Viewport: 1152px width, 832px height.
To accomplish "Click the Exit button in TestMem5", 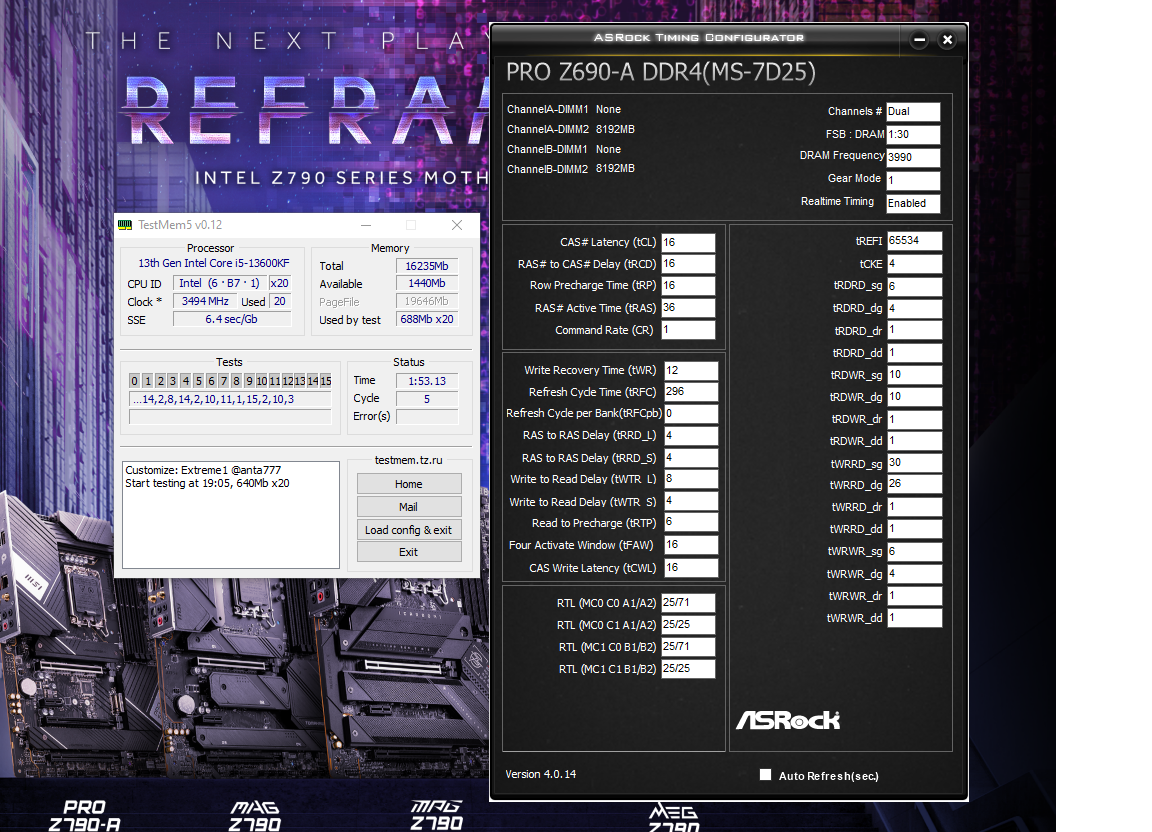I will (x=409, y=551).
